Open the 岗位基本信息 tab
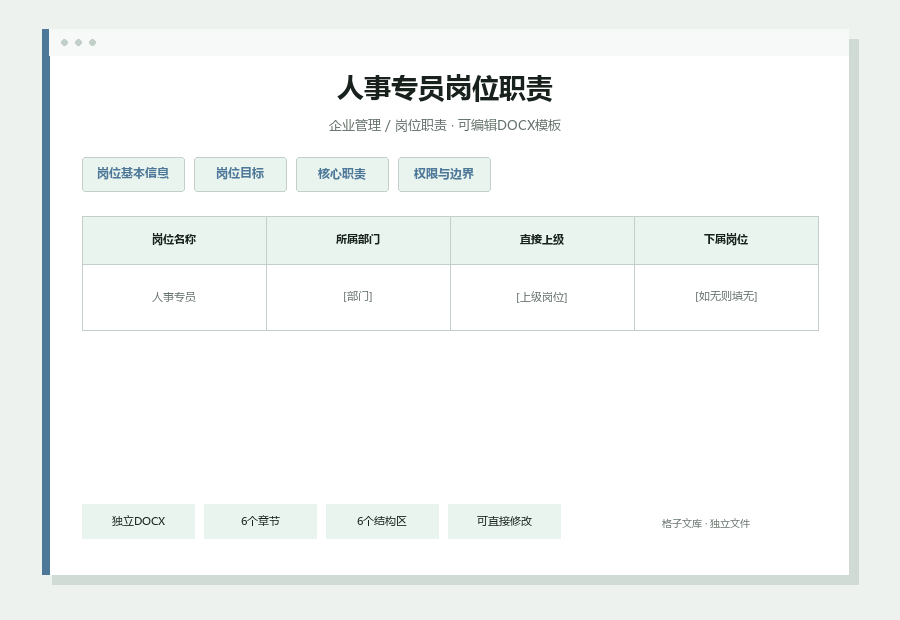The image size is (900, 620). (x=133, y=174)
